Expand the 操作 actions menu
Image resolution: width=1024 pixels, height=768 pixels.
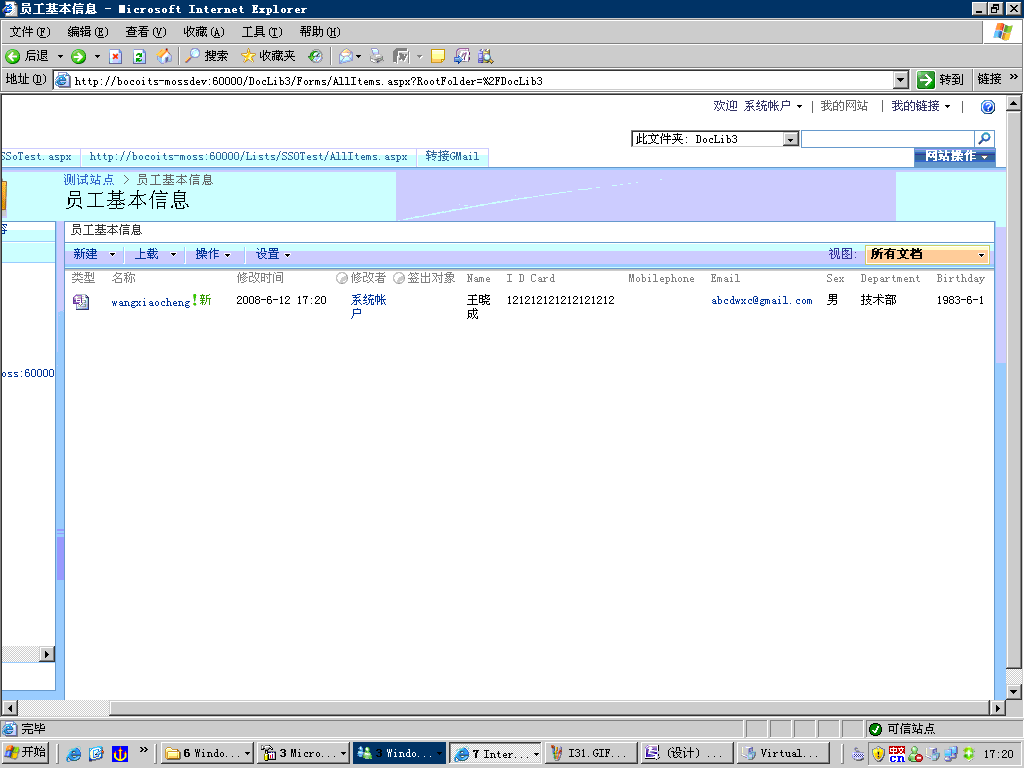point(212,254)
